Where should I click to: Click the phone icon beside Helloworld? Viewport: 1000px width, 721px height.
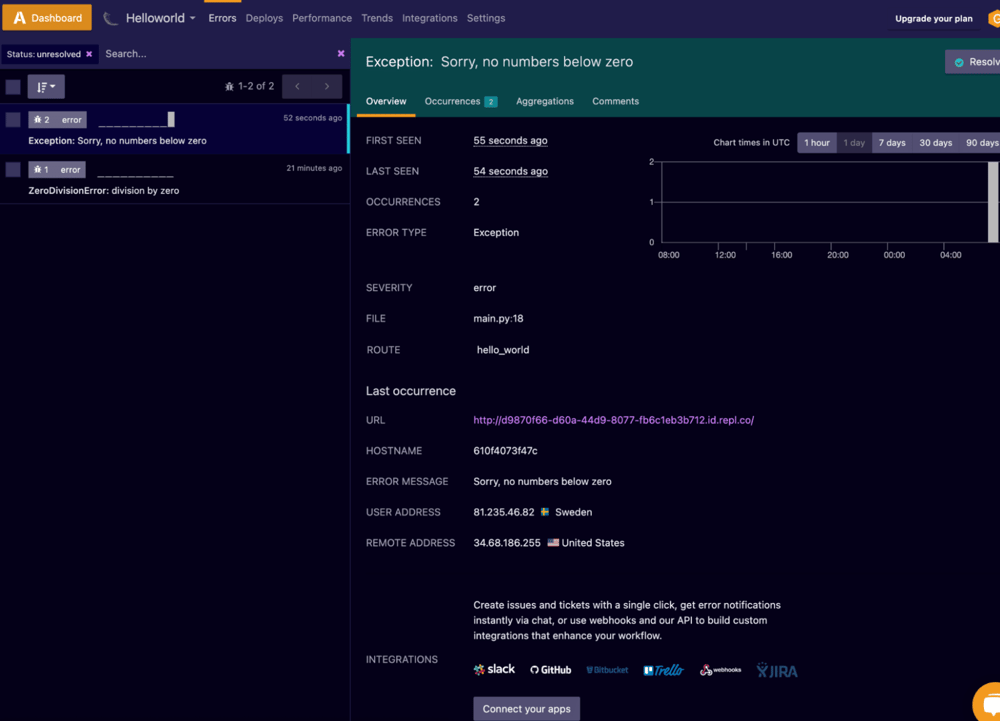pyautogui.click(x=112, y=17)
